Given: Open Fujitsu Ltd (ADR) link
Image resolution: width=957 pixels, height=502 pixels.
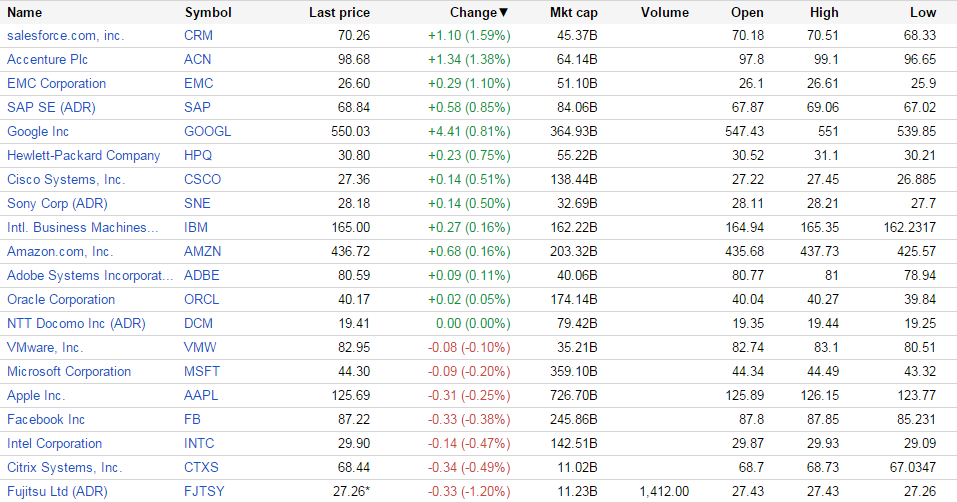Looking at the screenshot, I should [x=57, y=491].
